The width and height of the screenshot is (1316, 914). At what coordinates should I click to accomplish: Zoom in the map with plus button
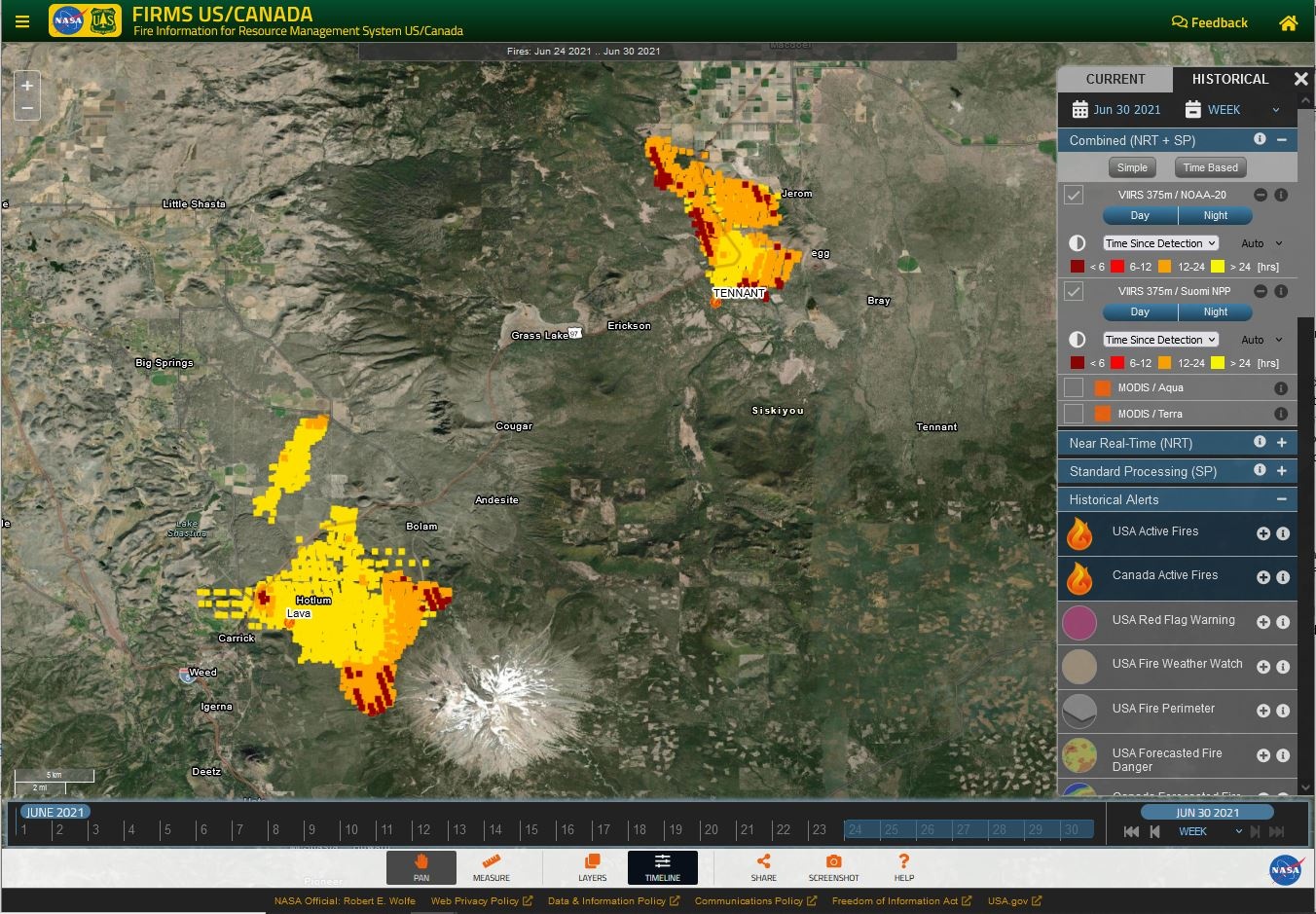click(27, 85)
